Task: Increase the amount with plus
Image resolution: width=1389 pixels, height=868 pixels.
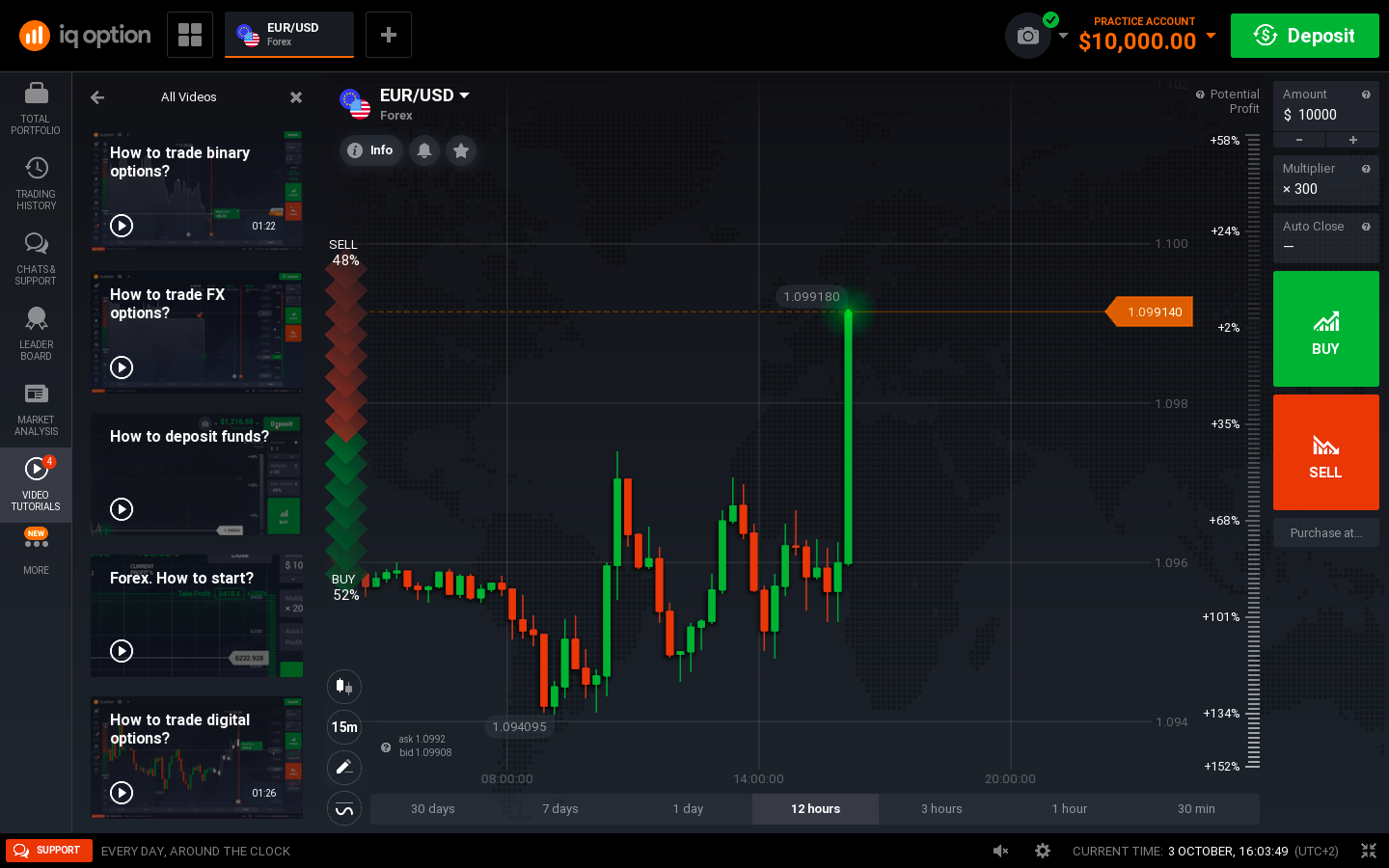Action: point(1352,140)
